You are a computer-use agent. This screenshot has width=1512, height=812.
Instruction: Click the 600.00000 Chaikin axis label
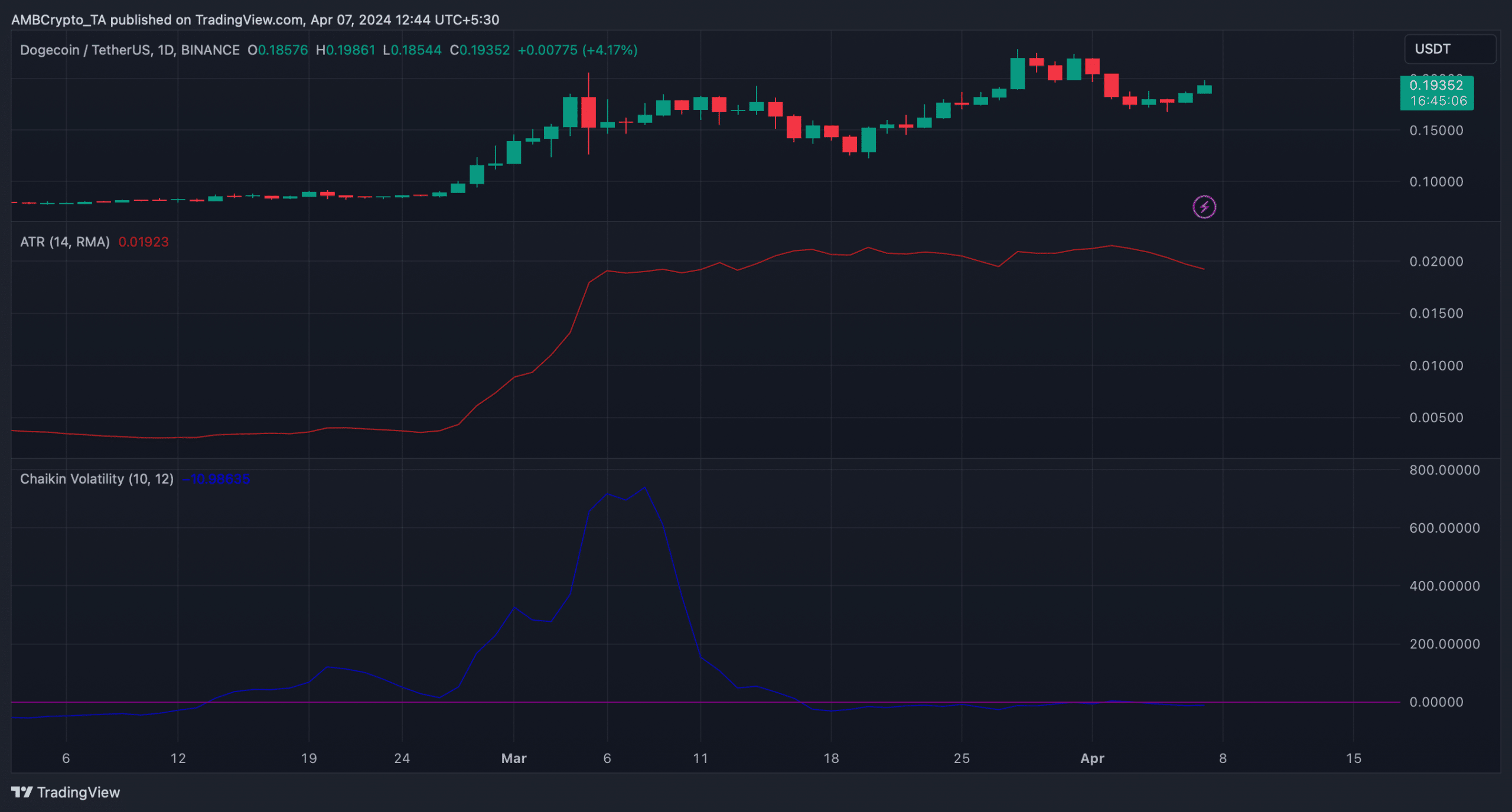(x=1445, y=529)
